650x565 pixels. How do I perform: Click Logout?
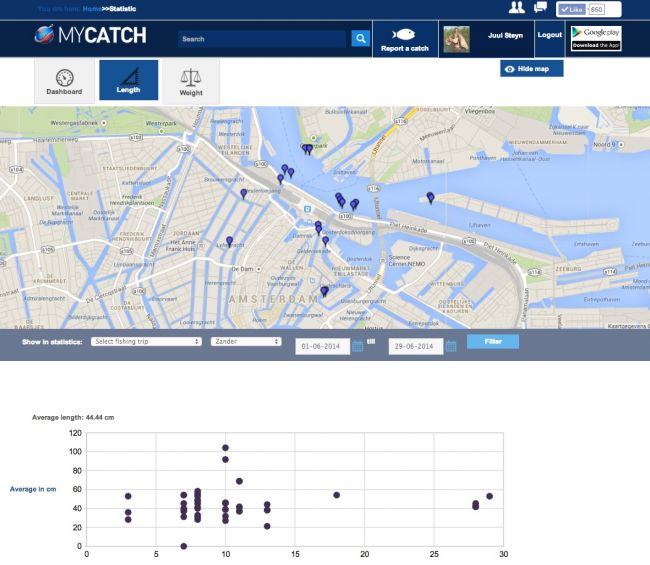pyautogui.click(x=550, y=35)
